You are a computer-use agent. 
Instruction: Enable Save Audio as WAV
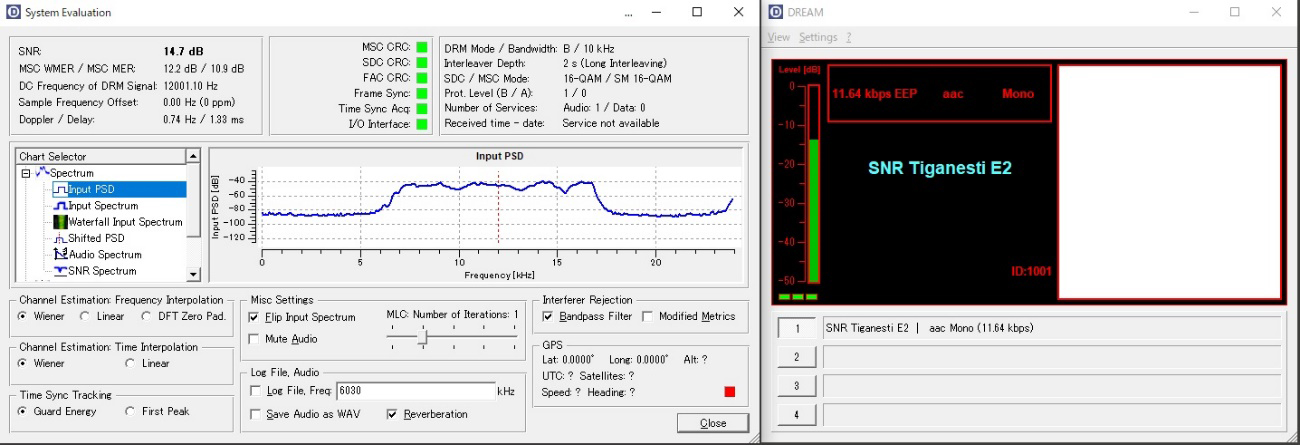(x=254, y=414)
